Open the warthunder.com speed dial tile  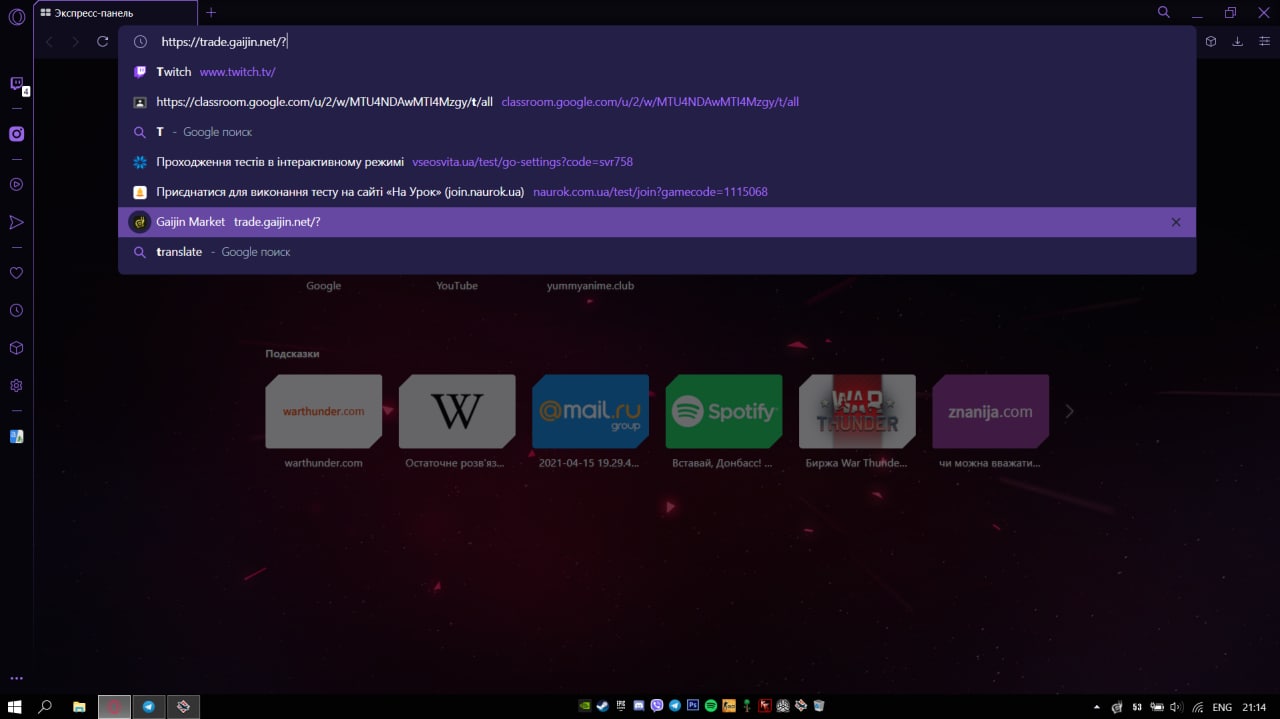pos(323,411)
